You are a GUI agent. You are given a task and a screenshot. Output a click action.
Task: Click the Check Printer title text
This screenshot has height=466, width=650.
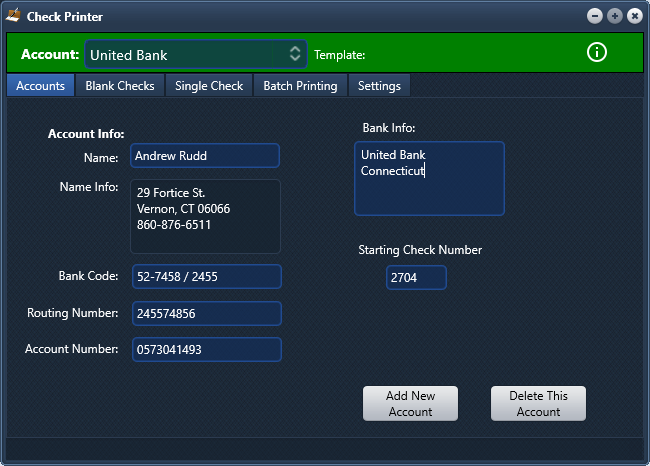pos(65,17)
